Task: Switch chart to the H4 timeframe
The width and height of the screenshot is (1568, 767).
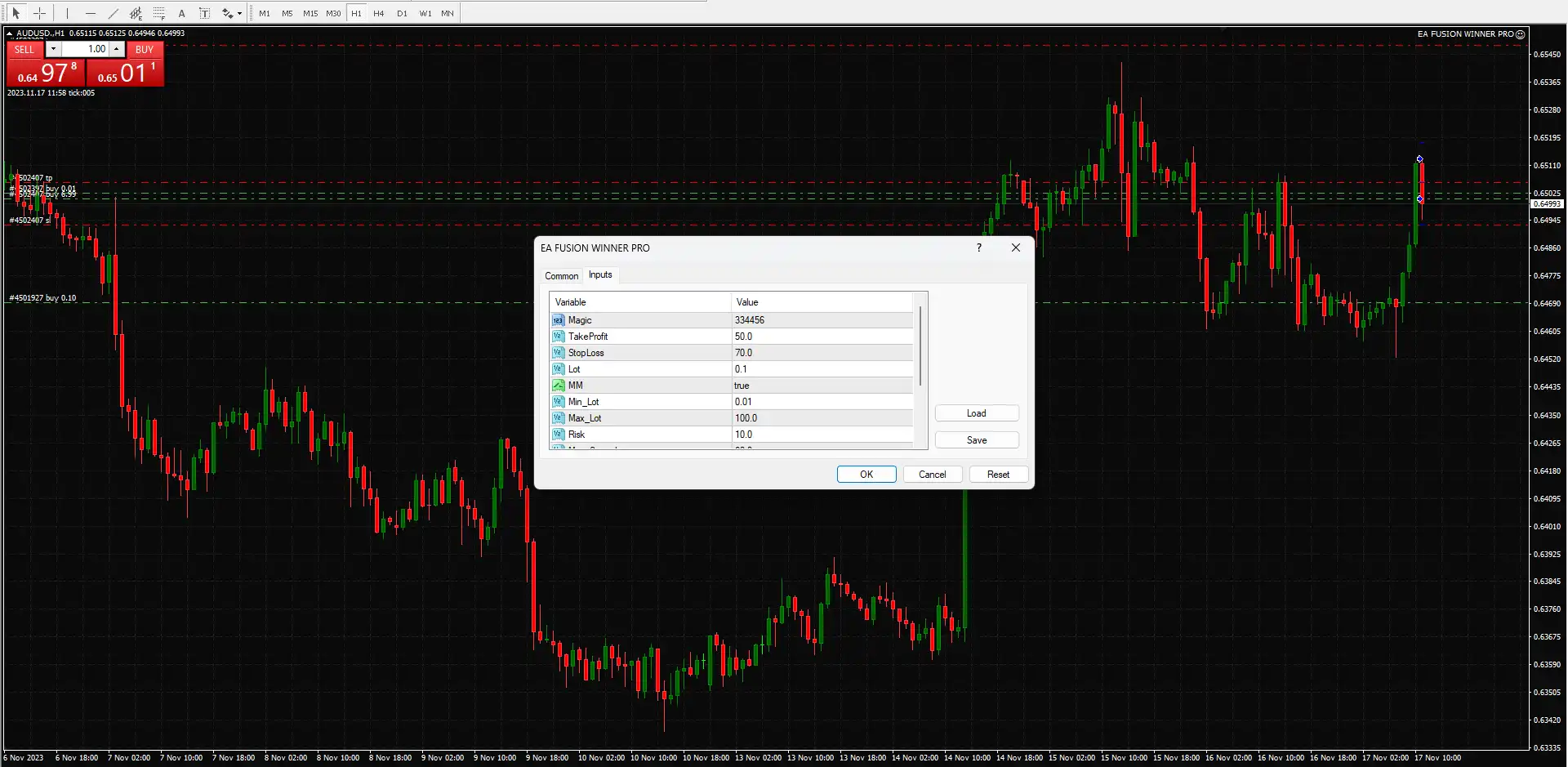Action: 379,13
